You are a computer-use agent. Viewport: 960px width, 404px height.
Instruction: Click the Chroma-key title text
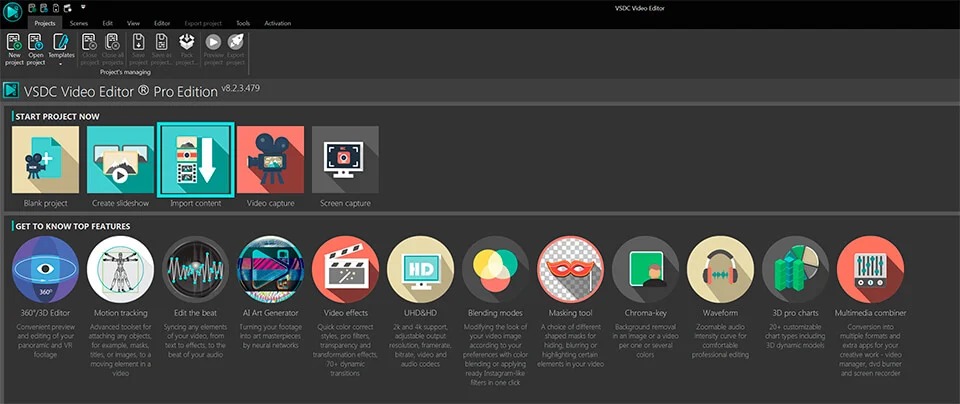(645, 313)
